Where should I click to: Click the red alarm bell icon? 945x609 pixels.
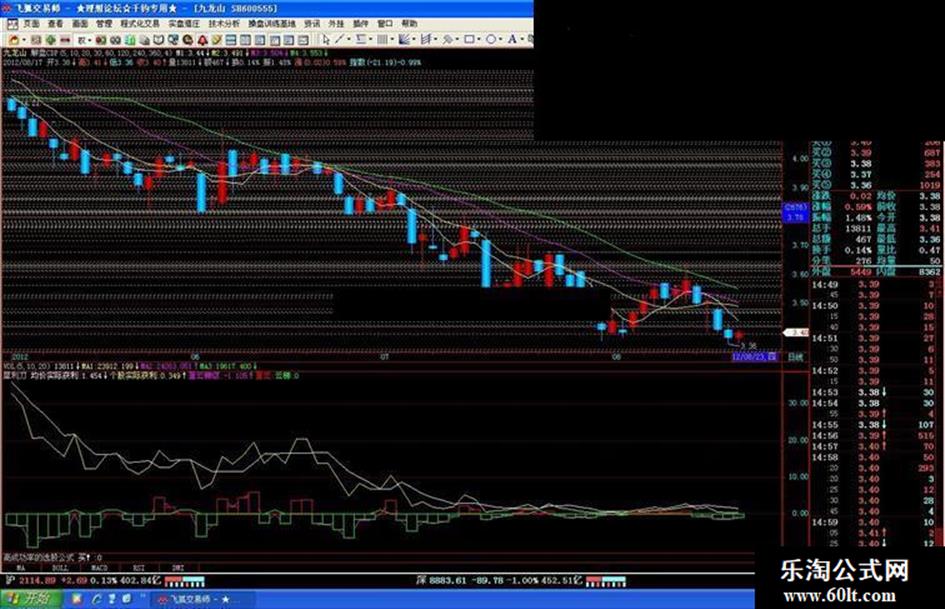pos(202,40)
